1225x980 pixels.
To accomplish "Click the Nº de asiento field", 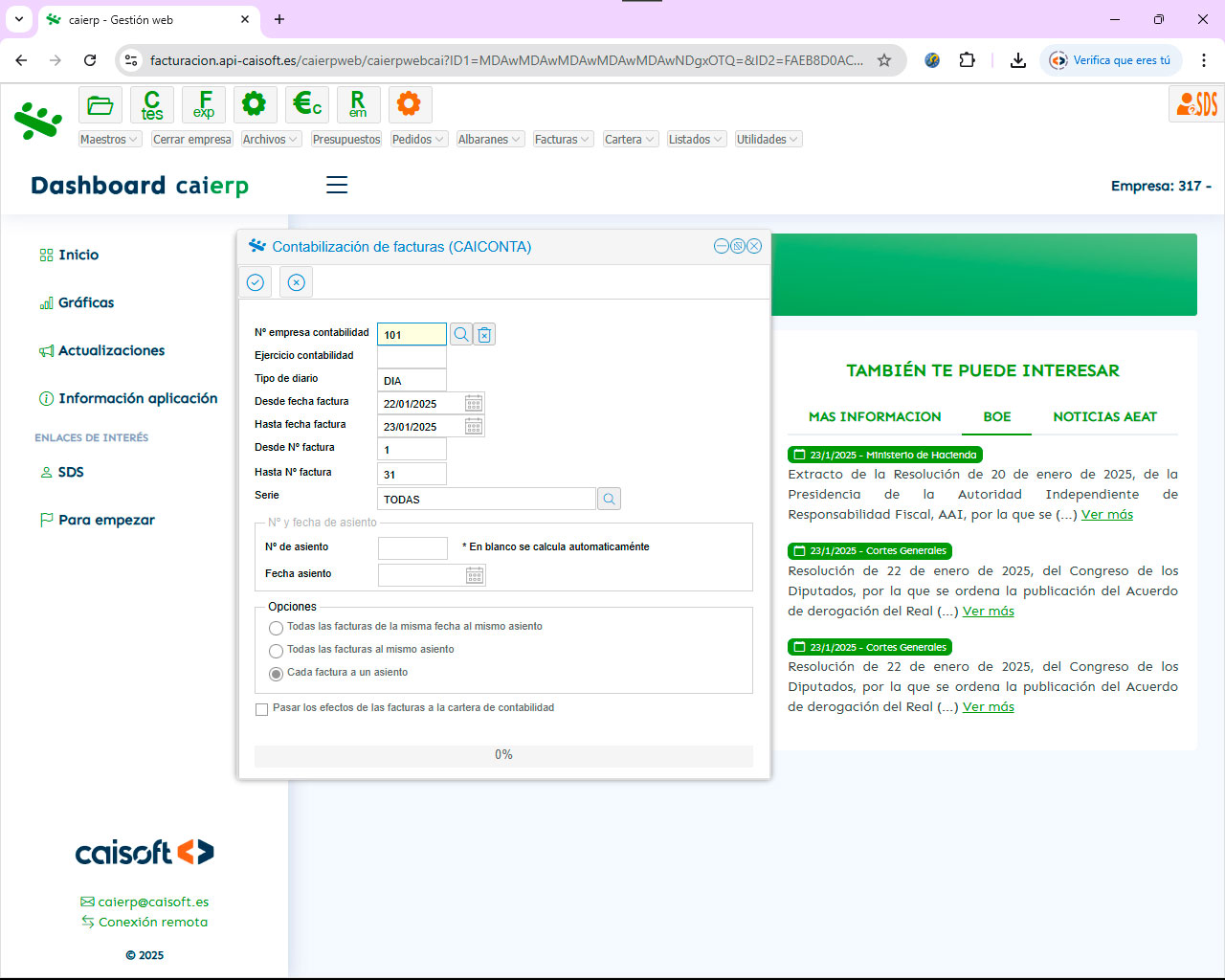I will coord(412,548).
